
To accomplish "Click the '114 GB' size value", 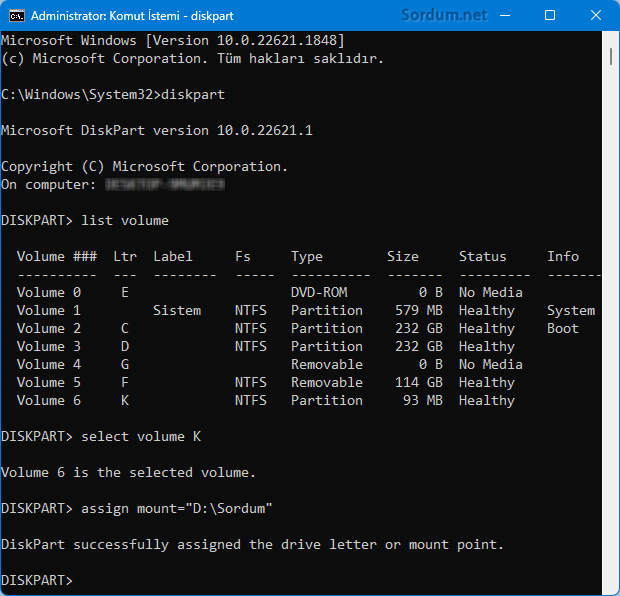I will [x=419, y=382].
